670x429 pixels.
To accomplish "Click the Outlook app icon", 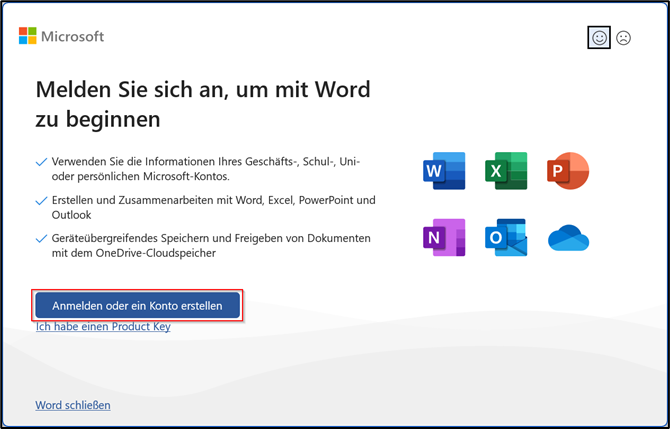I will pos(506,237).
